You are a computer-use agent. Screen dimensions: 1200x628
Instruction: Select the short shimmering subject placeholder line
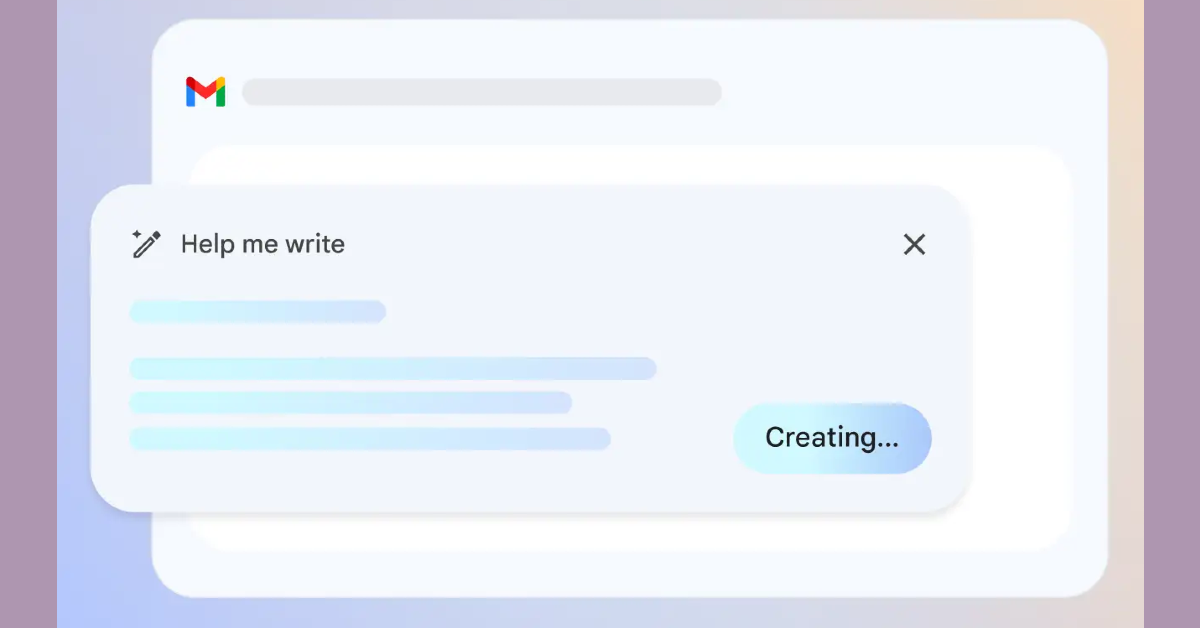click(x=257, y=311)
